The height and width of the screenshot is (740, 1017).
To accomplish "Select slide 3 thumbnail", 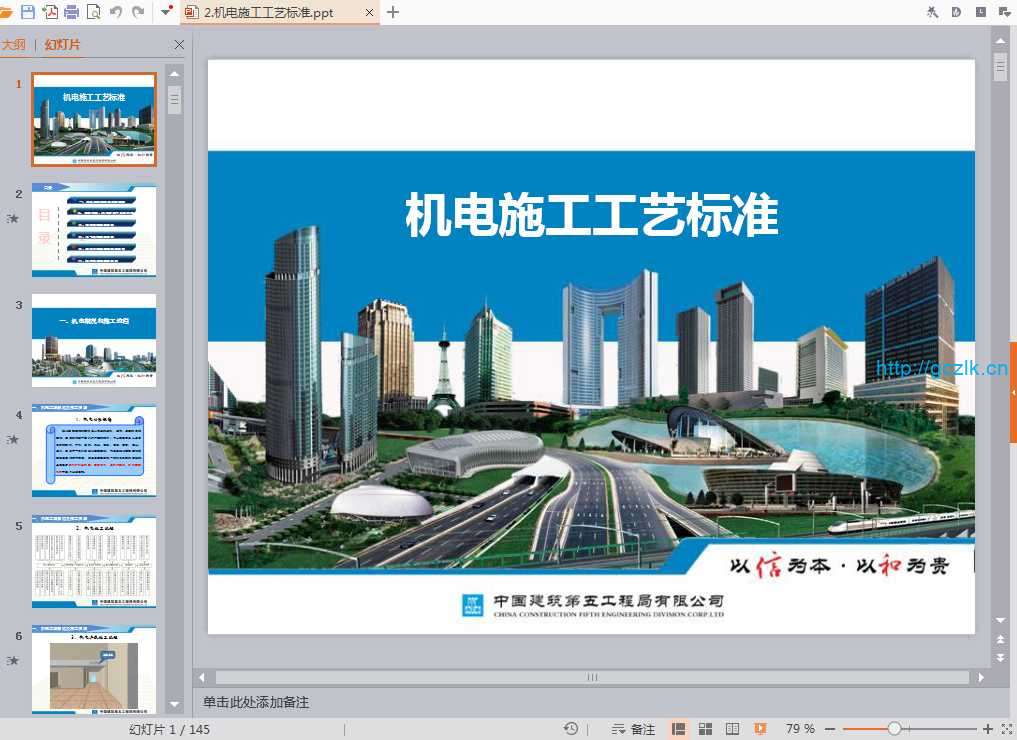I will pyautogui.click(x=94, y=340).
